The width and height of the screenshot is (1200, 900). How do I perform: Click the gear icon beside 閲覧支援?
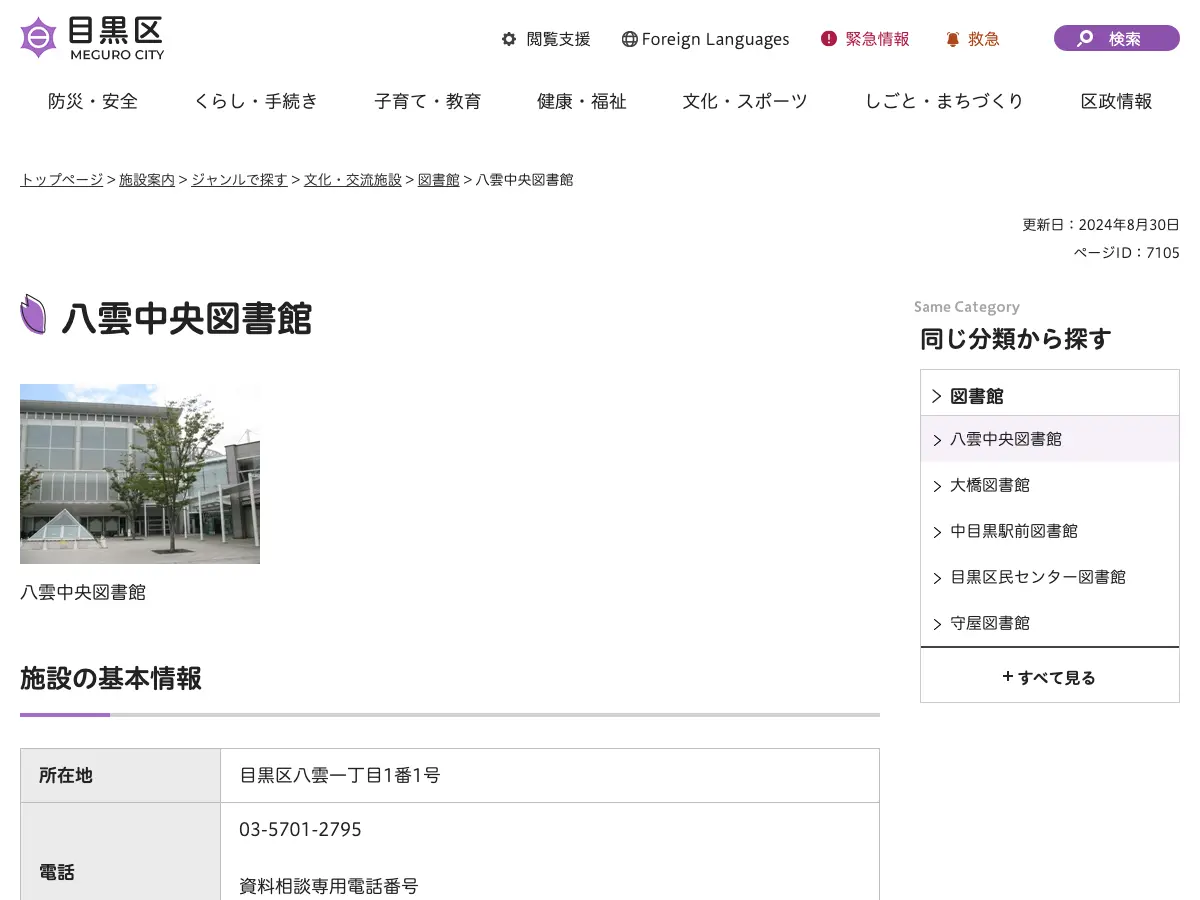click(509, 39)
